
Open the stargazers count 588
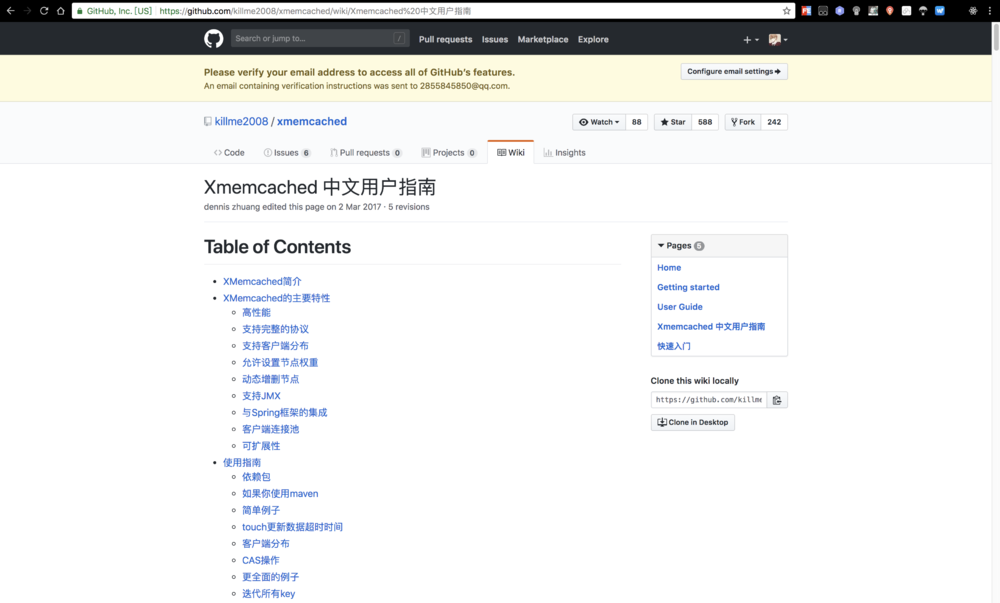(705, 122)
